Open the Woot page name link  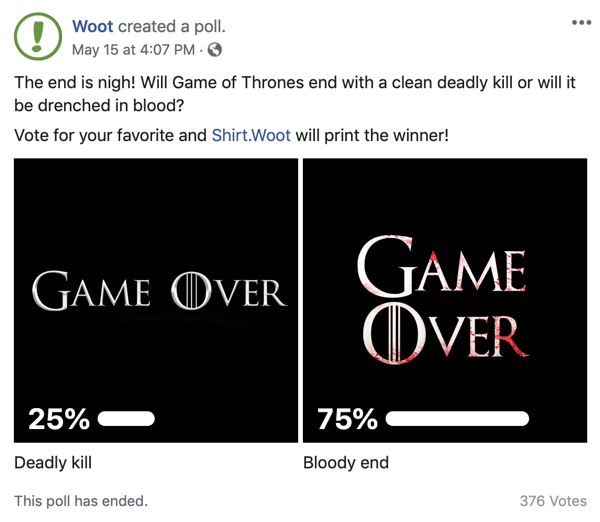coord(93,26)
